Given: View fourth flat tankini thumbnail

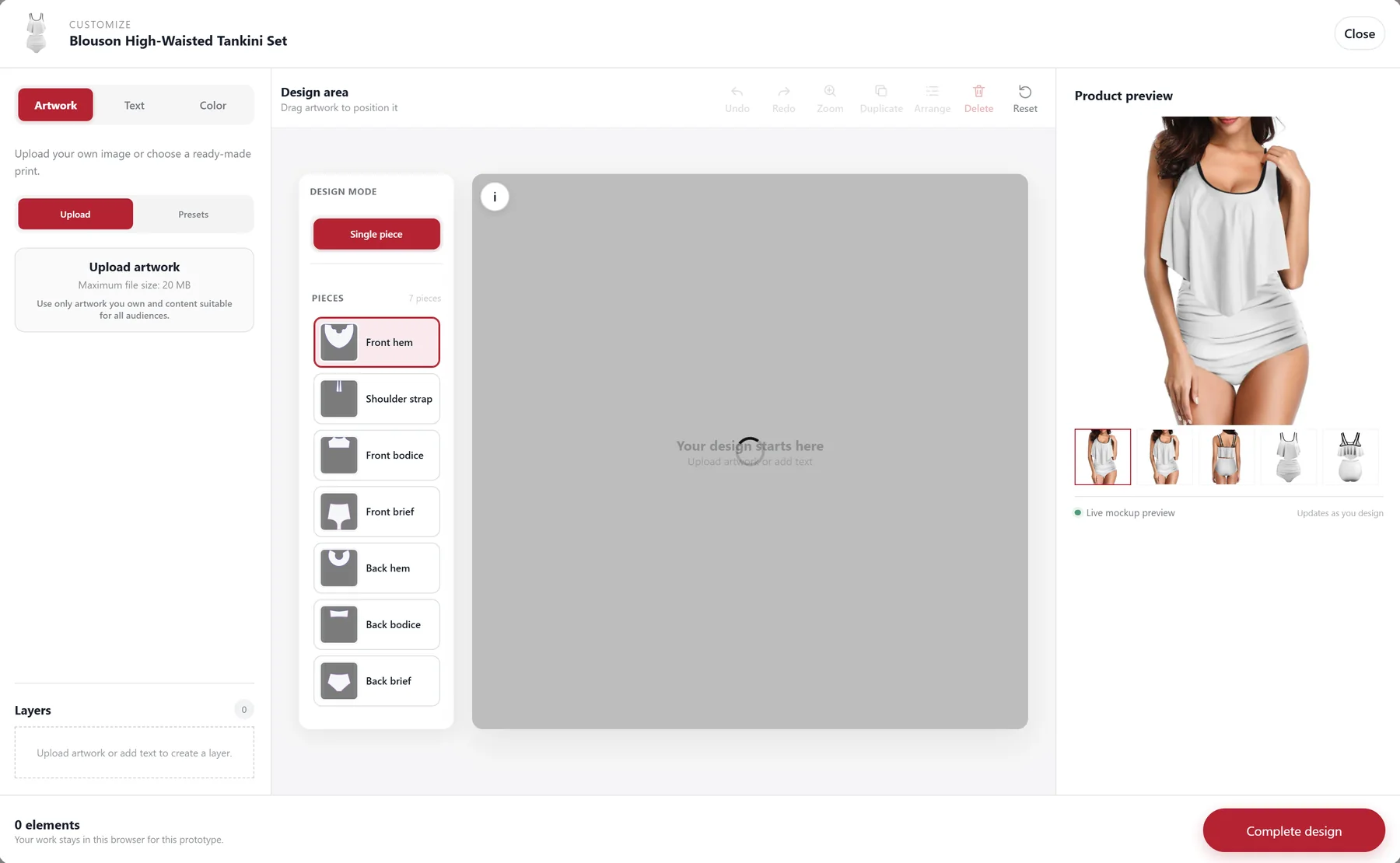Looking at the screenshot, I should pyautogui.click(x=1289, y=457).
